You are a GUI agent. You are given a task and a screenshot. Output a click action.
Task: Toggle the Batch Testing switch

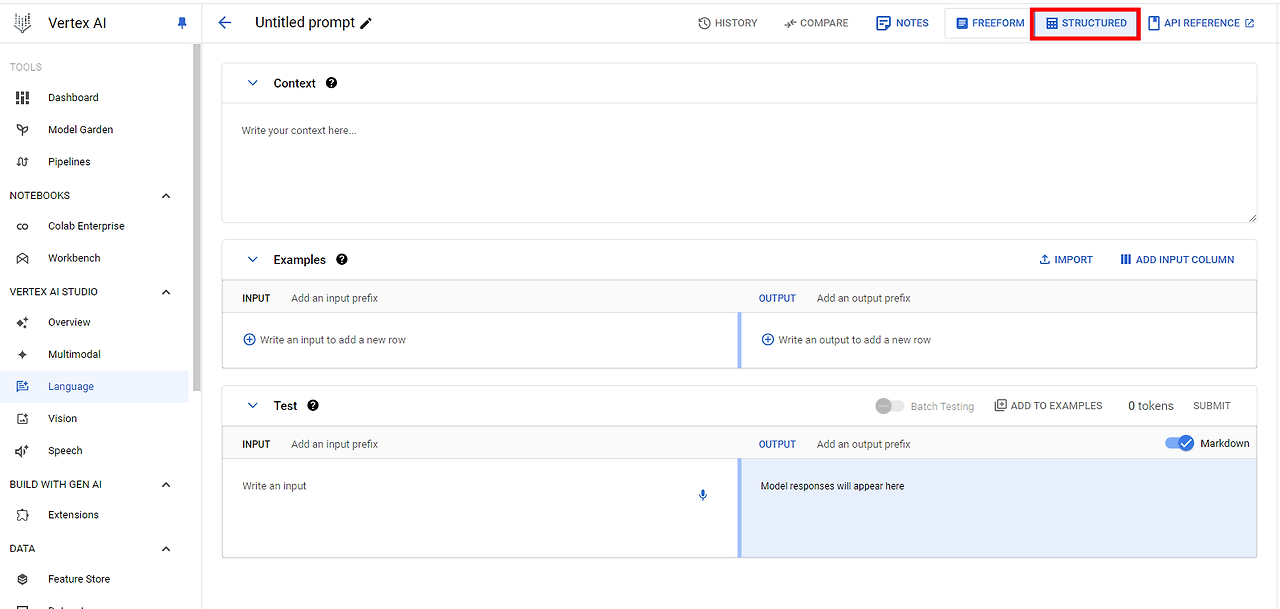point(889,406)
